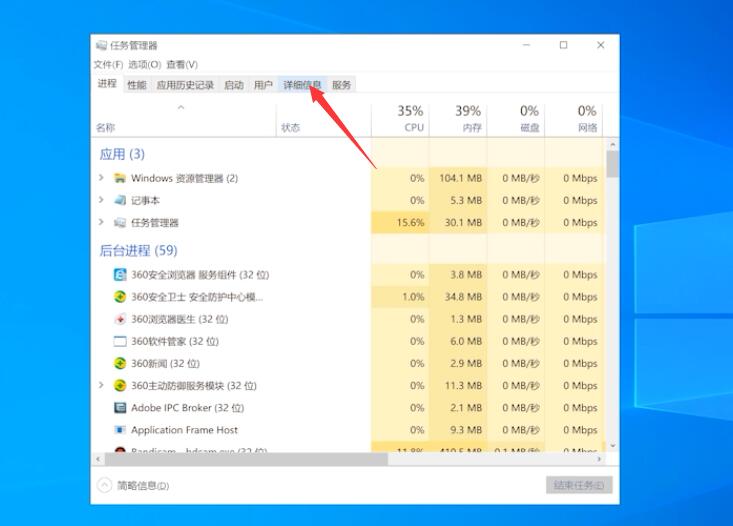Viewport: 733px width, 526px height.
Task: Click the Application Frame Host icon
Action: tap(120, 430)
